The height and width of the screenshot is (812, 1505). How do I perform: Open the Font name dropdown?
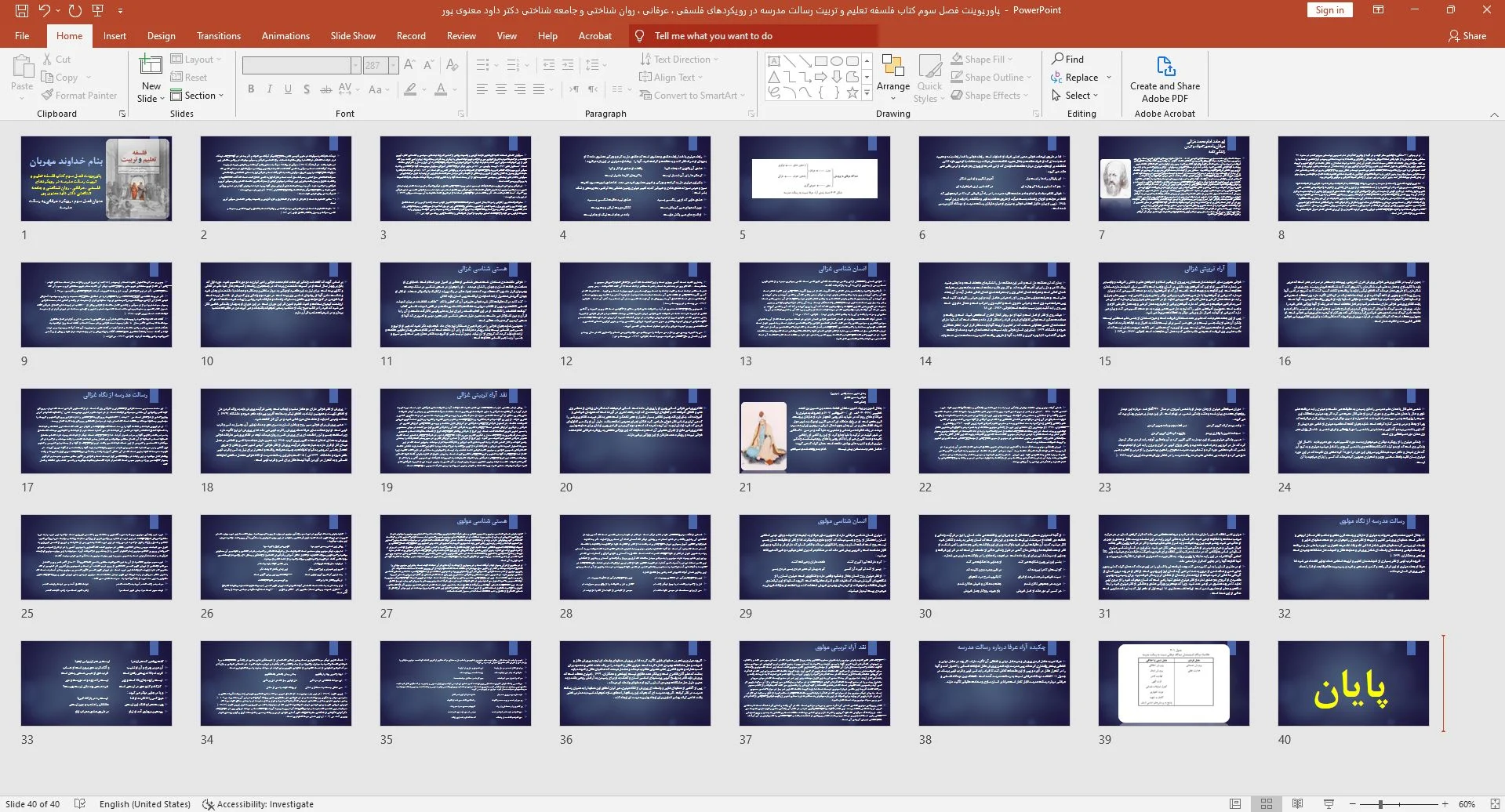click(355, 66)
